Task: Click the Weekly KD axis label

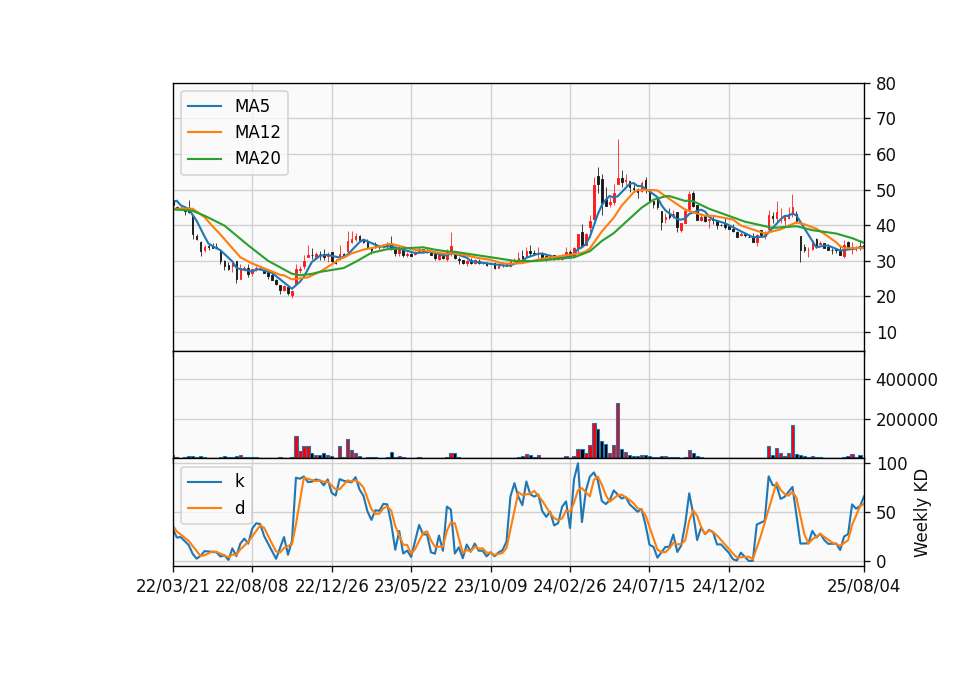Action: (921, 513)
